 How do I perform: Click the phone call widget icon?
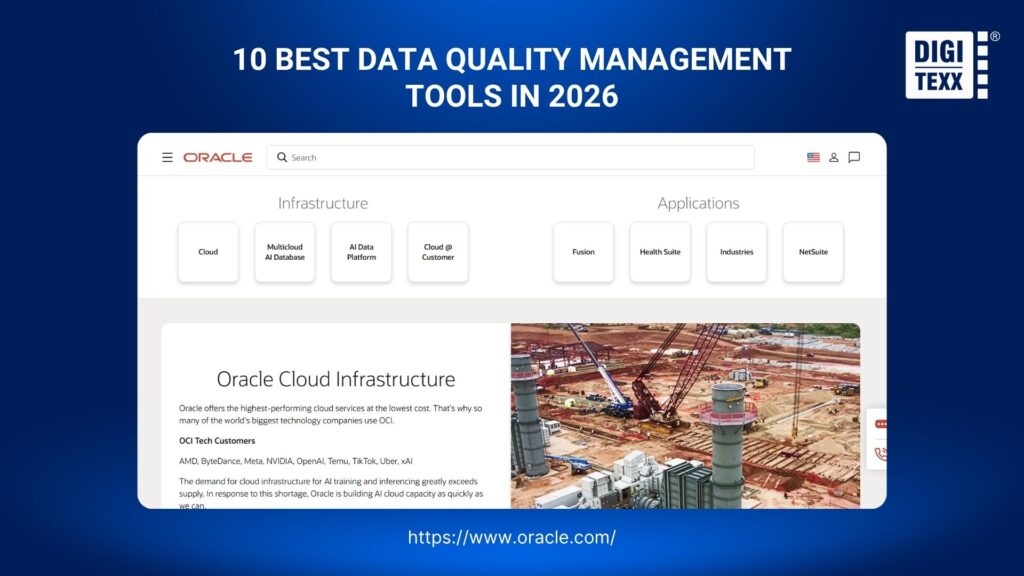click(881, 453)
